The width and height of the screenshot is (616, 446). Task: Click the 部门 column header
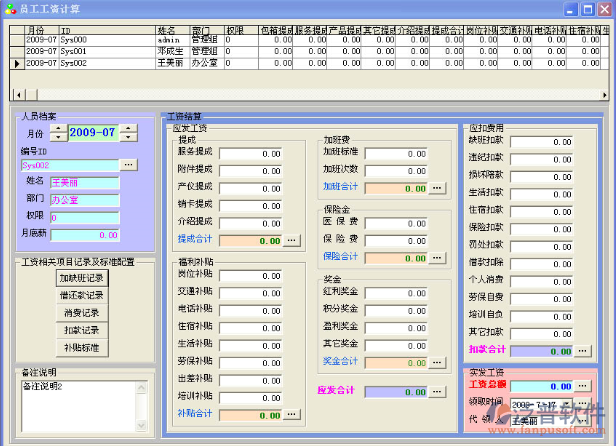(205, 31)
